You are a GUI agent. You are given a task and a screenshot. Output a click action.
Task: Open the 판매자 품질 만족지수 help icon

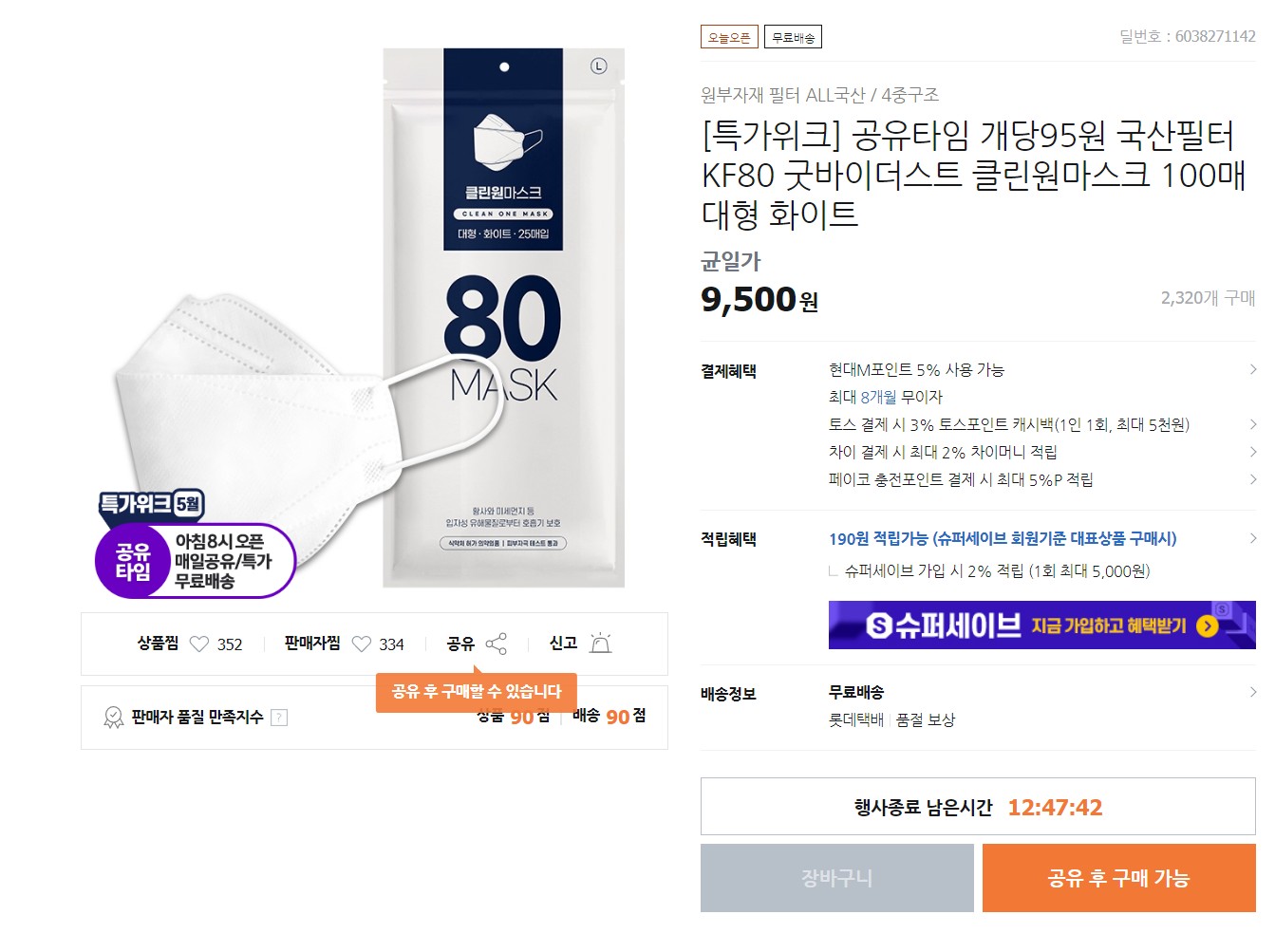point(279,718)
